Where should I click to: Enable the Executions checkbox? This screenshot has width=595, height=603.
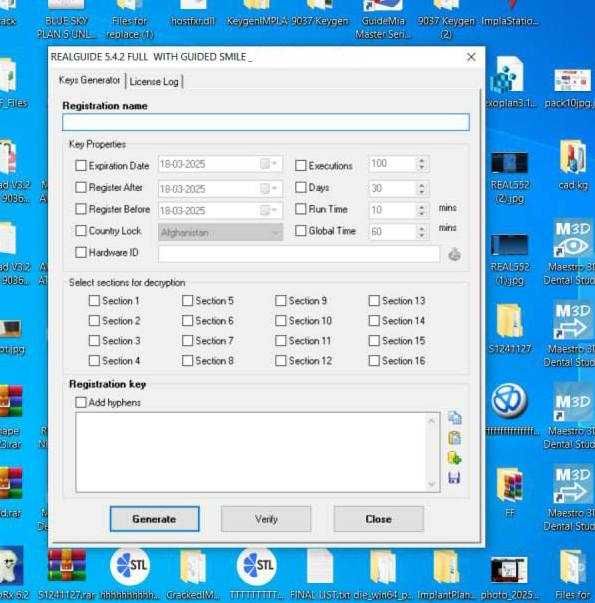(x=300, y=166)
